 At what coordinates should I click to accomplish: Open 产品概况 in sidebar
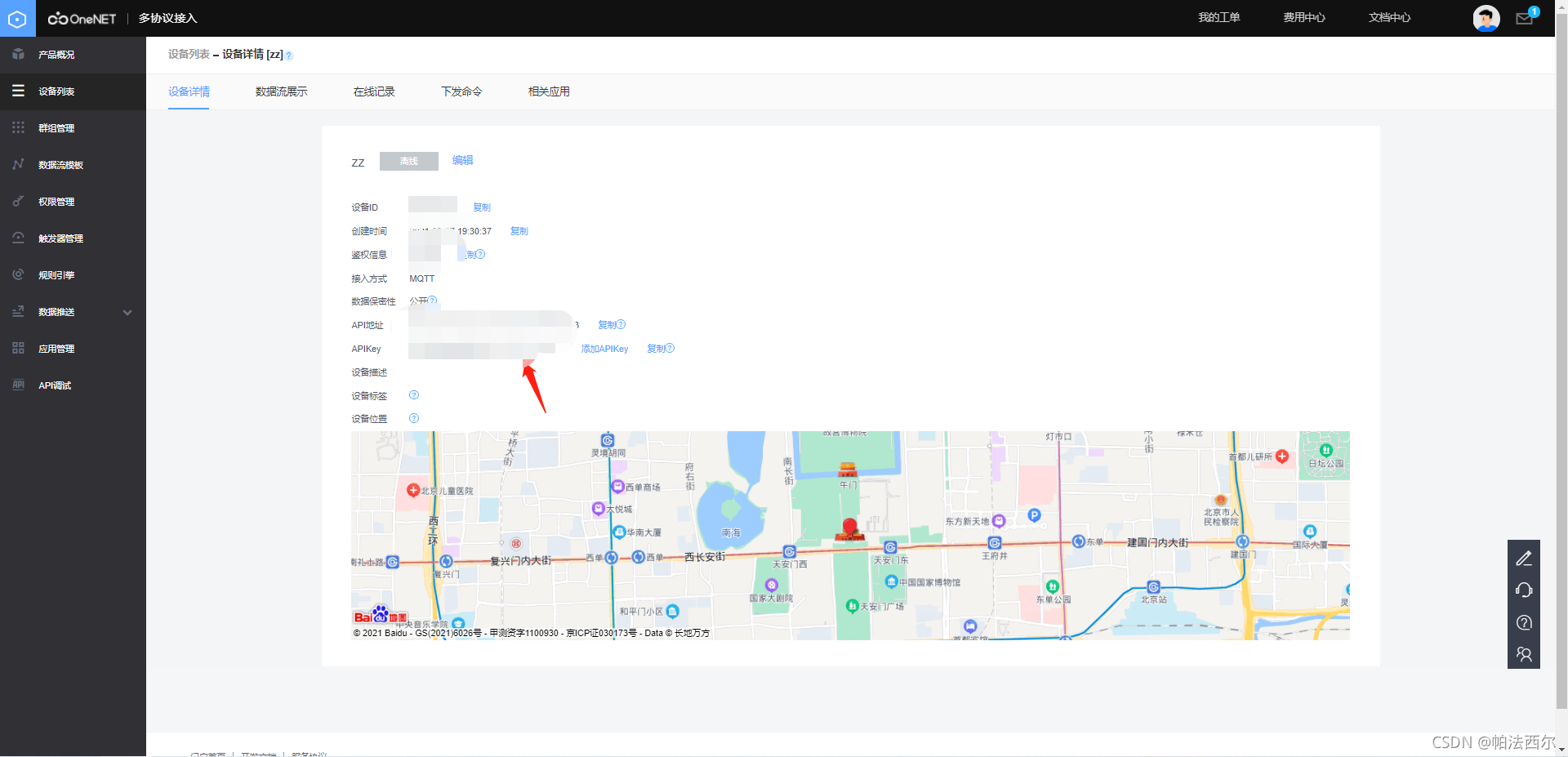click(x=56, y=55)
